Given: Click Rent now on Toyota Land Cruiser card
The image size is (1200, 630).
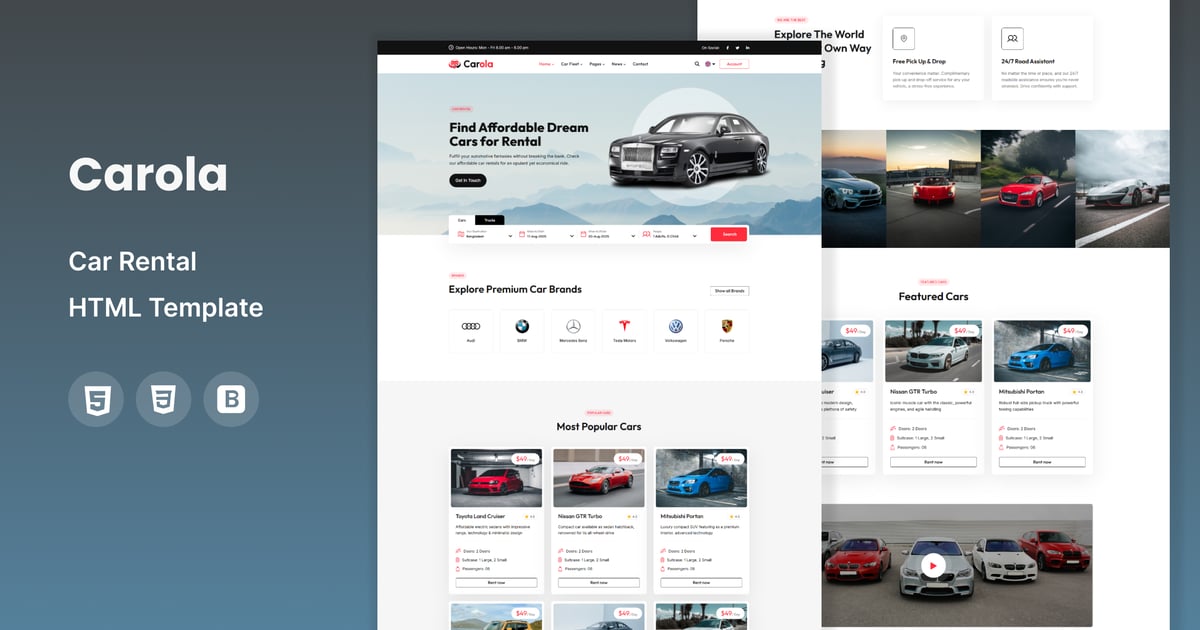Looking at the screenshot, I should click(x=496, y=582).
